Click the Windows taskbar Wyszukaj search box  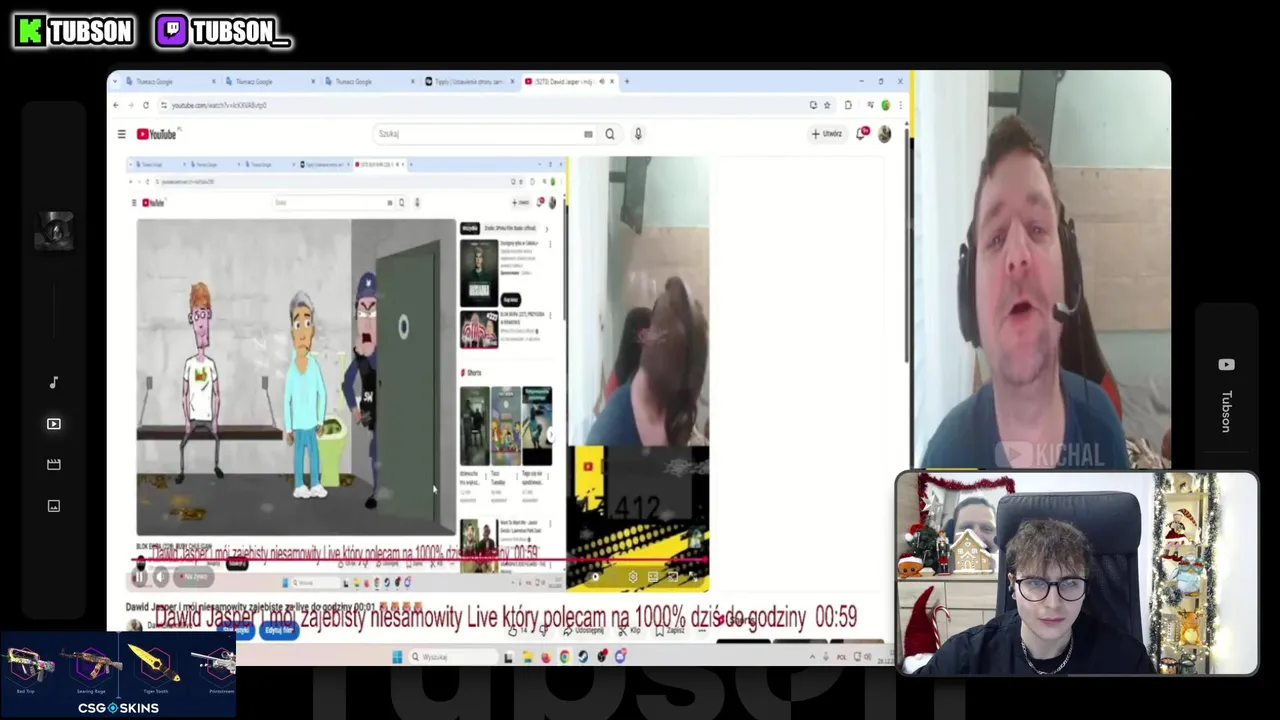tap(452, 657)
